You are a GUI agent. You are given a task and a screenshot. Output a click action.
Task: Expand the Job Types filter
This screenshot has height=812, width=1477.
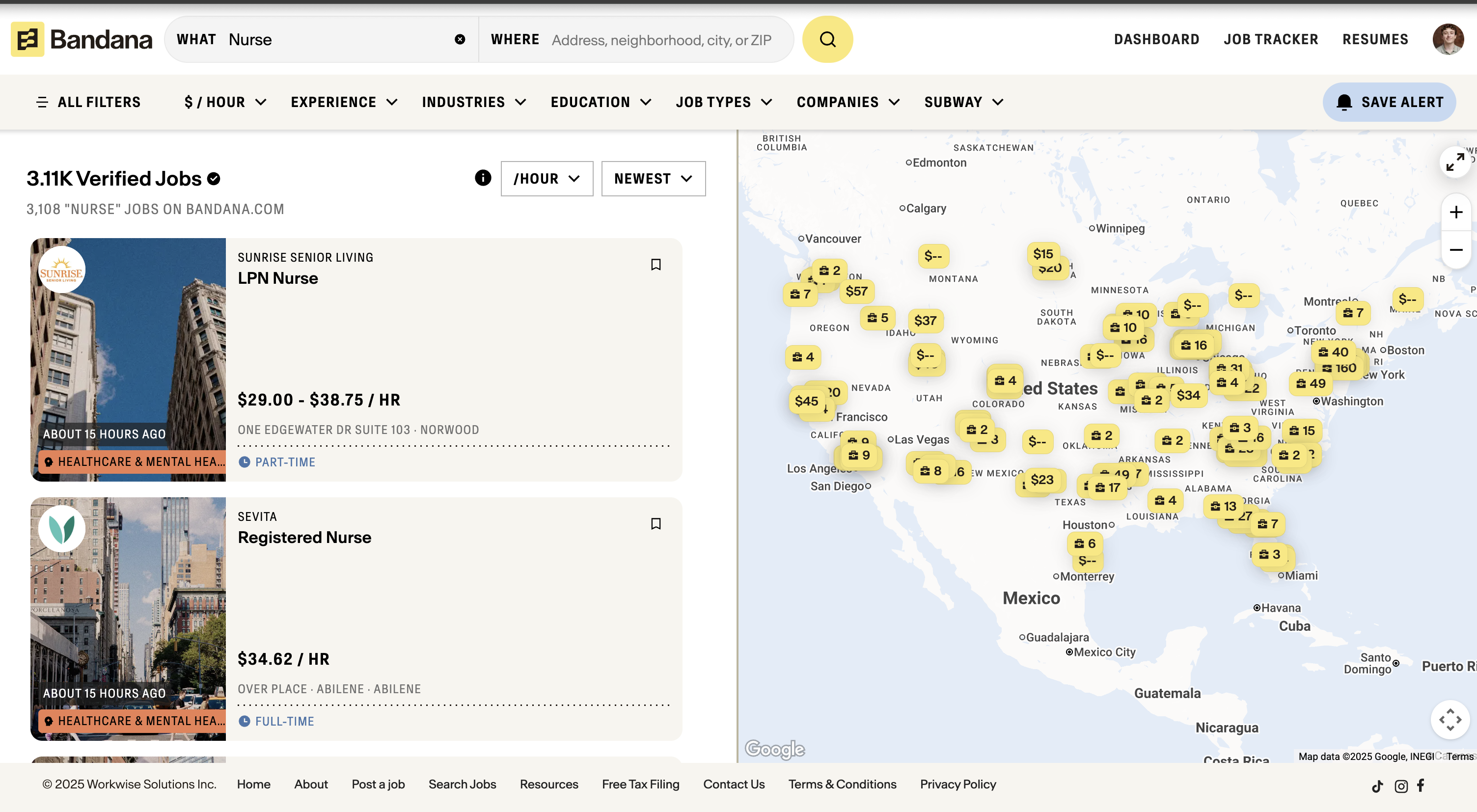pos(724,102)
